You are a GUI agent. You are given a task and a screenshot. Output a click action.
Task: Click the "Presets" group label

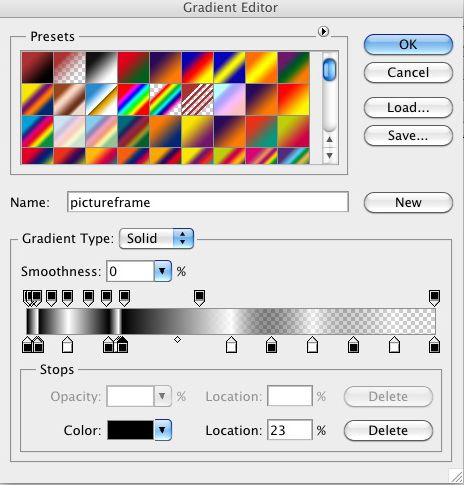click(x=52, y=37)
